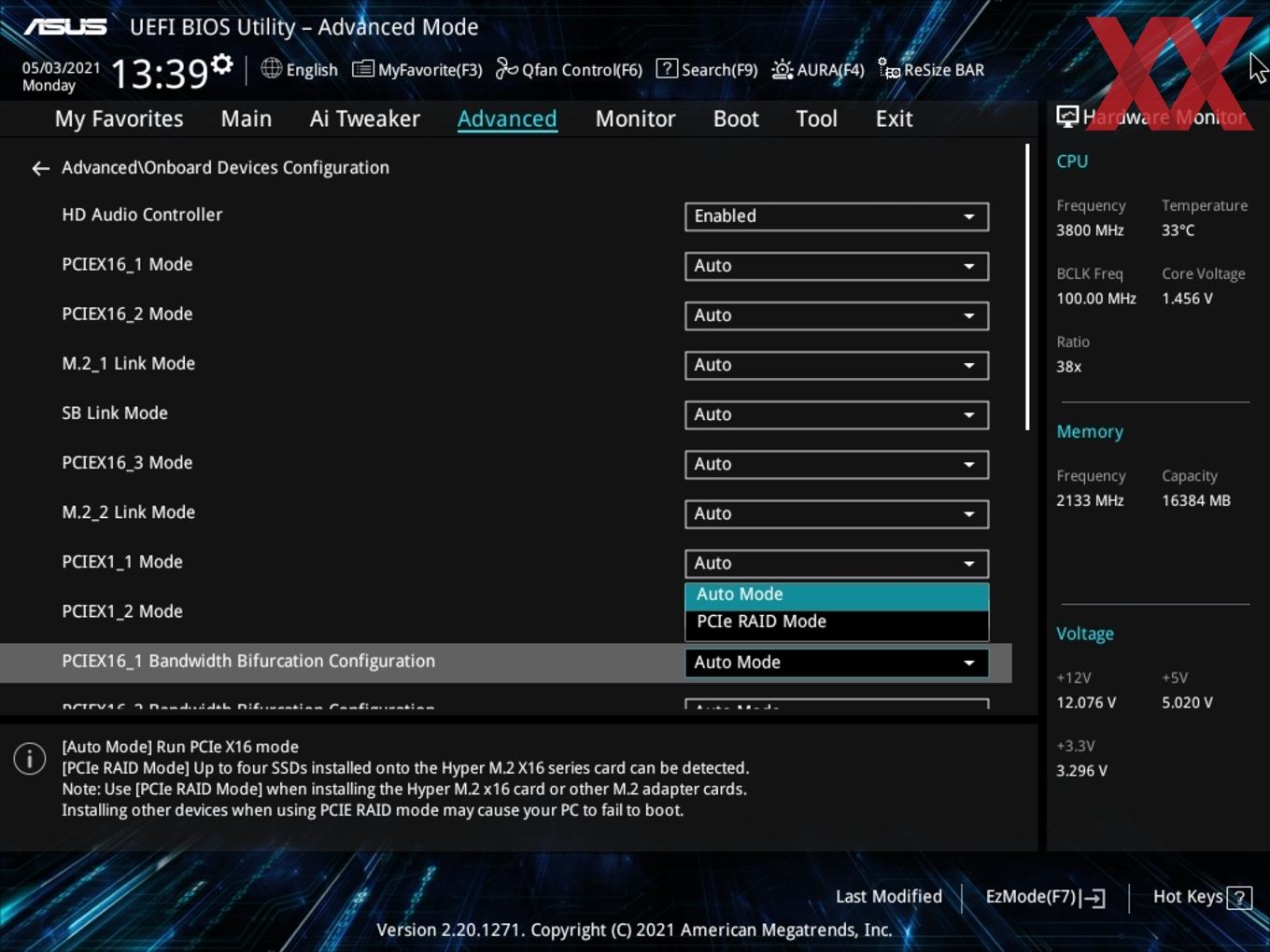The height and width of the screenshot is (952, 1270).
Task: Click the 100.00 MHz BCLK value
Action: 1096,299
